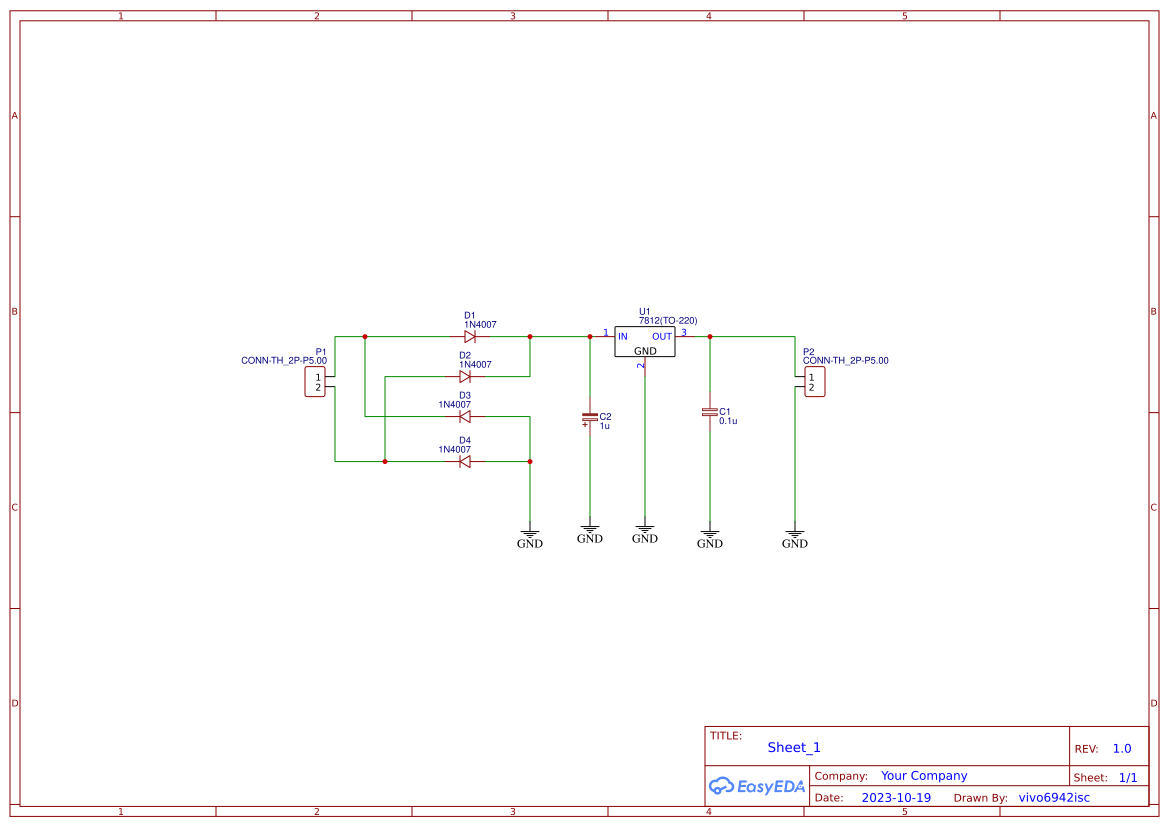Screen dimensions: 1169x827
Task: Select the D2 diode symbol
Action: click(x=465, y=377)
